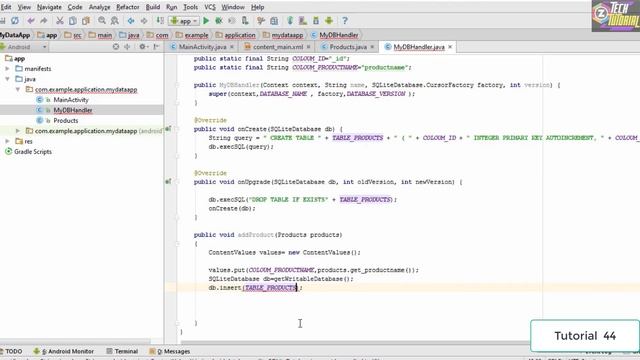Open the Window menu
Screen dimensions: 640x360
point(233,7)
